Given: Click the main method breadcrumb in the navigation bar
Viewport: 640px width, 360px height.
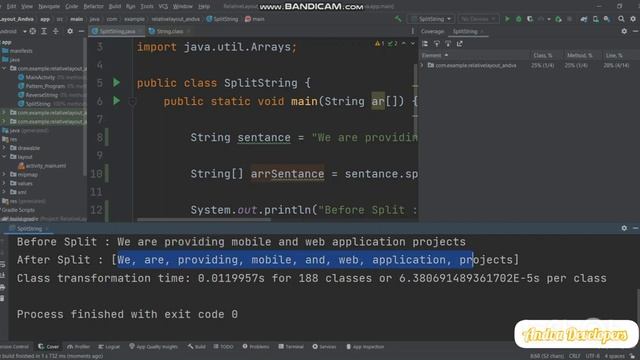Looking at the screenshot, I should (254, 19).
